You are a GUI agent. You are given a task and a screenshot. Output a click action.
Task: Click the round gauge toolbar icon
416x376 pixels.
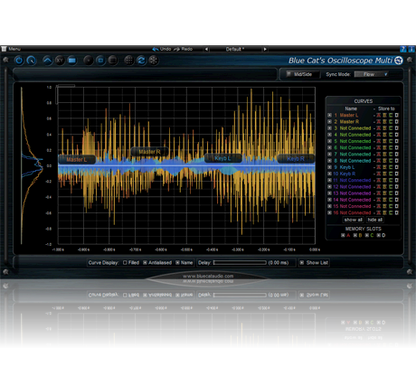coord(31,60)
